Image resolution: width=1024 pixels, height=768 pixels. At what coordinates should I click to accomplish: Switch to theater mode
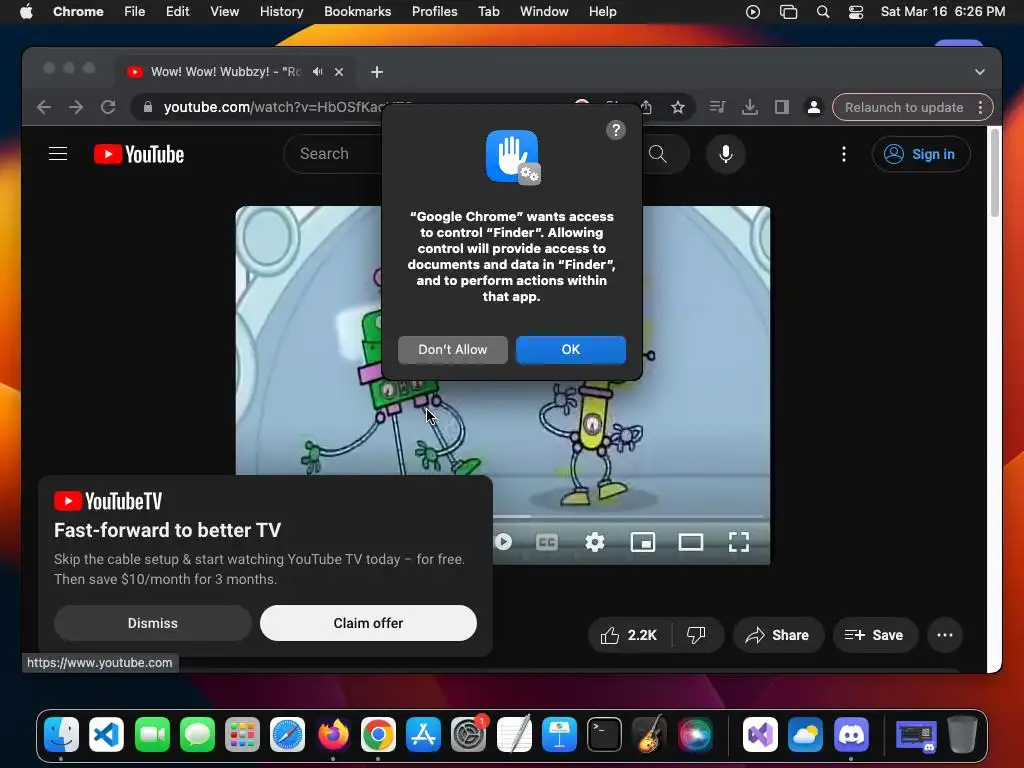(691, 542)
